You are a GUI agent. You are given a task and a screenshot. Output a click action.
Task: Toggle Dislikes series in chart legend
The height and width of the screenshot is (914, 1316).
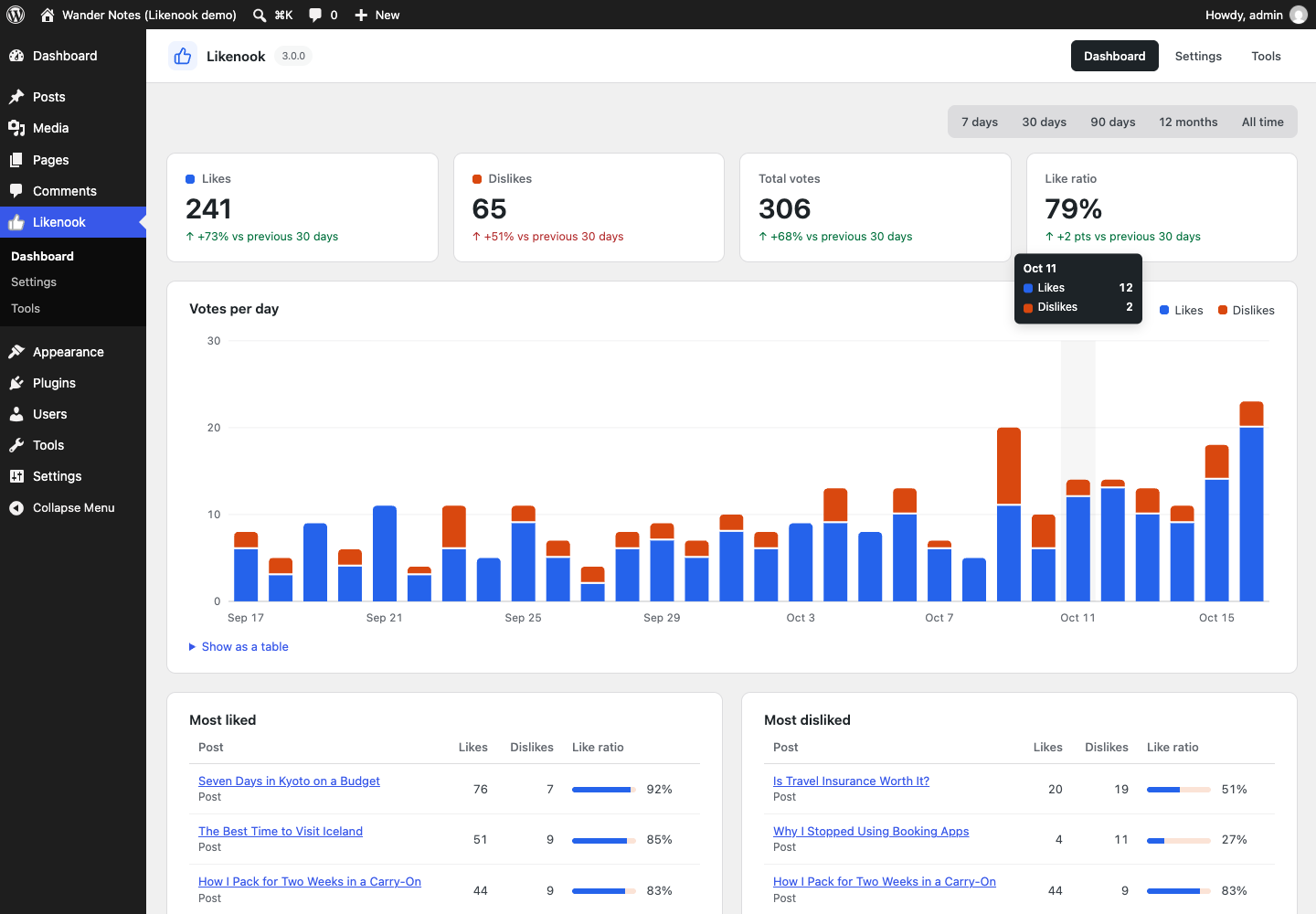[1246, 310]
